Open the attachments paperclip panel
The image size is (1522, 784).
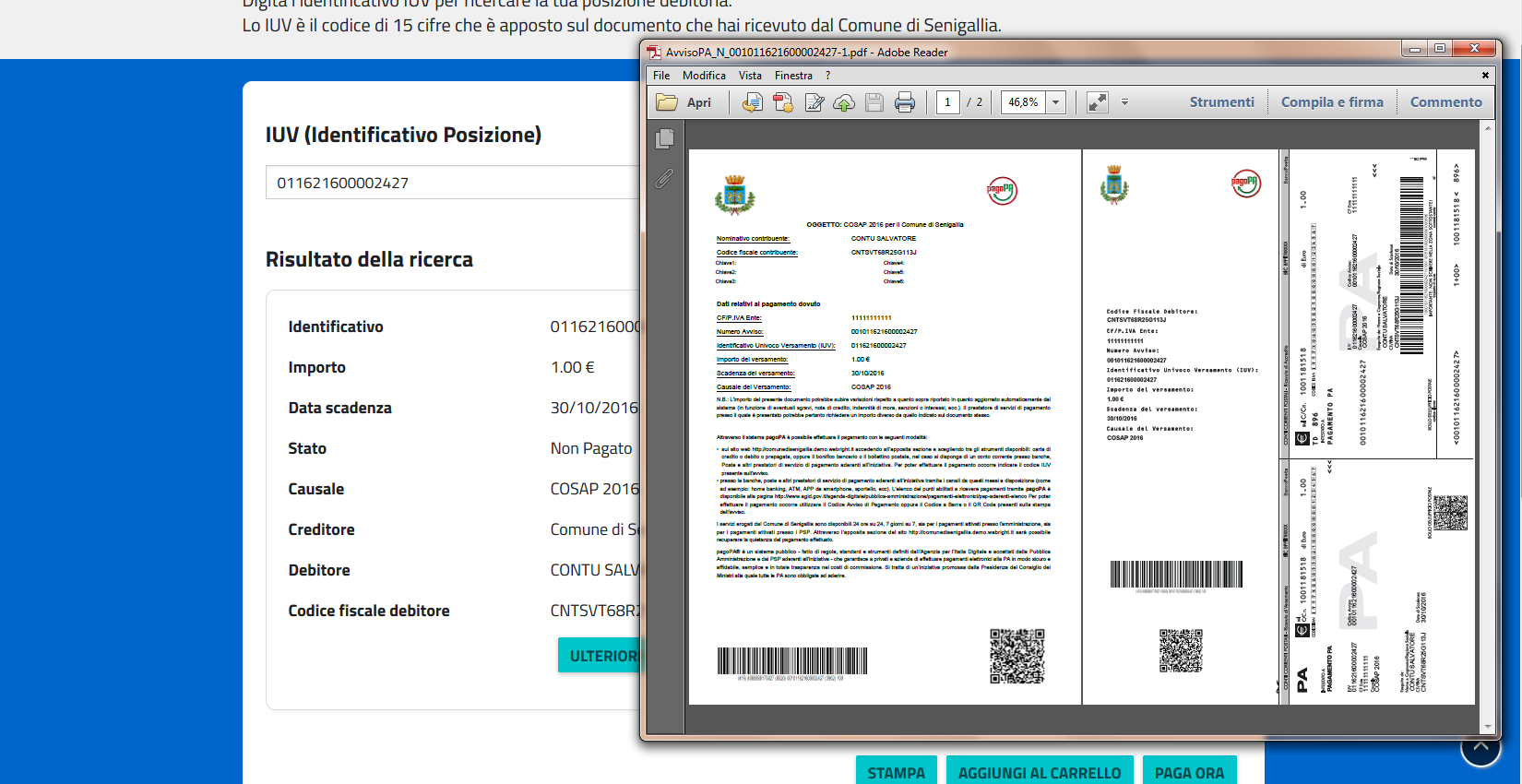(x=664, y=178)
